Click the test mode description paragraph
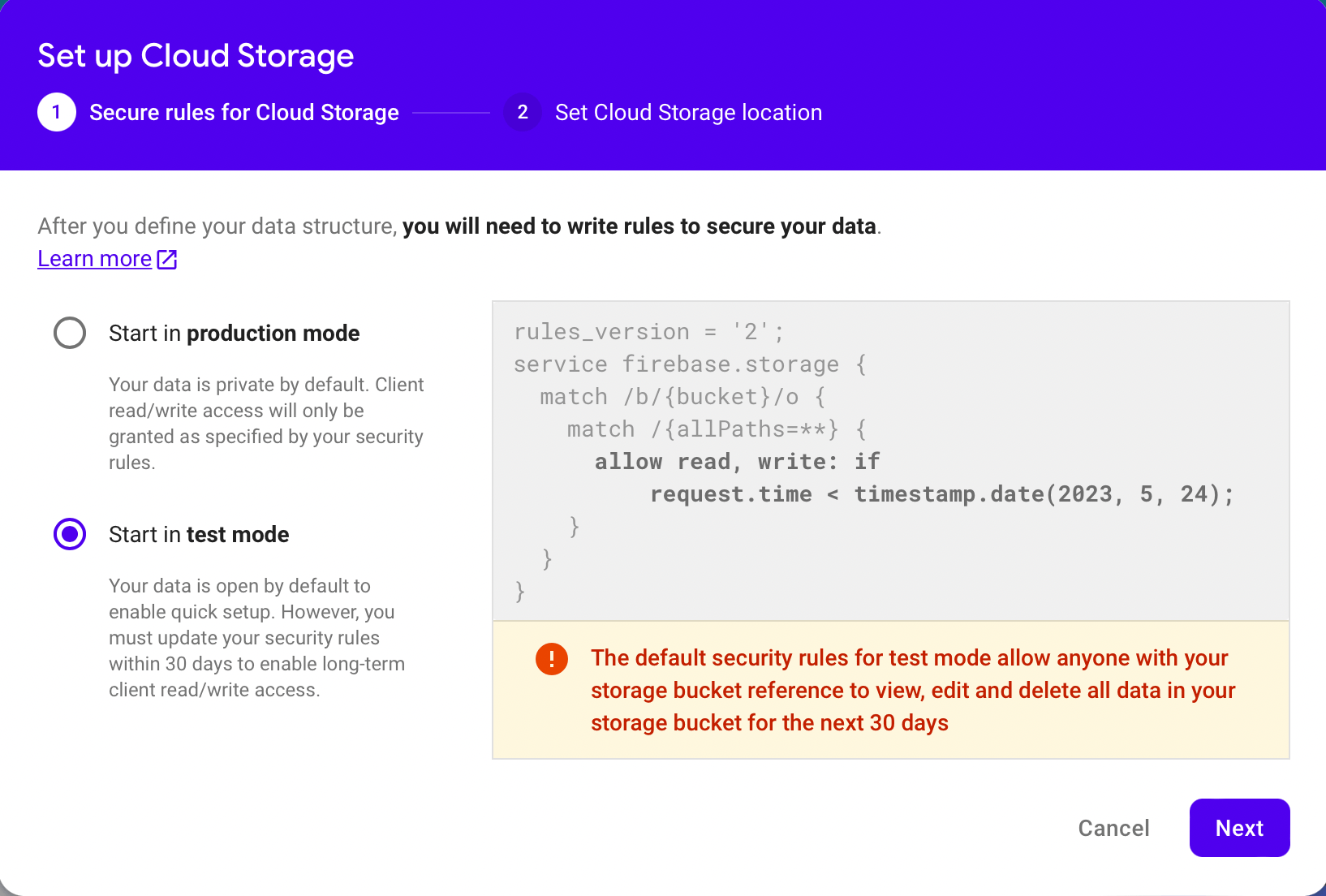Image resolution: width=1326 pixels, height=896 pixels. [x=256, y=638]
